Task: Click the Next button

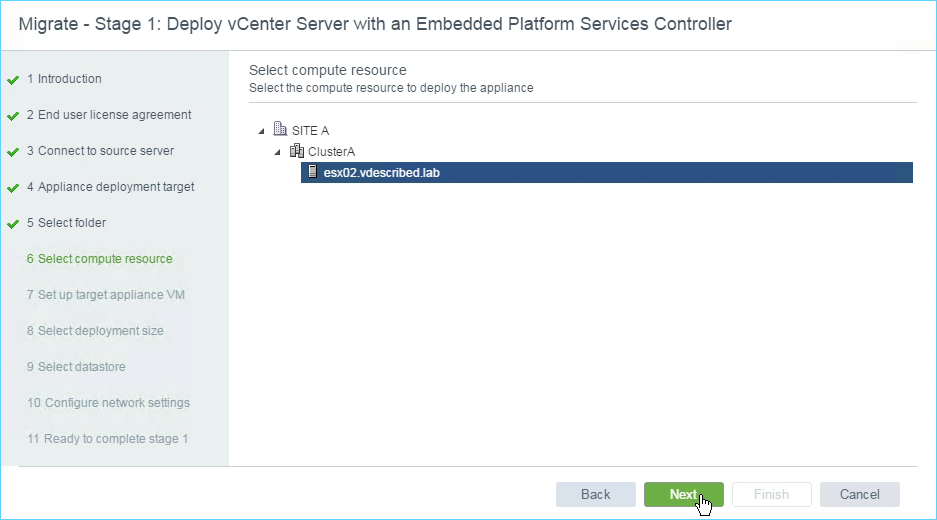Action: coord(684,494)
